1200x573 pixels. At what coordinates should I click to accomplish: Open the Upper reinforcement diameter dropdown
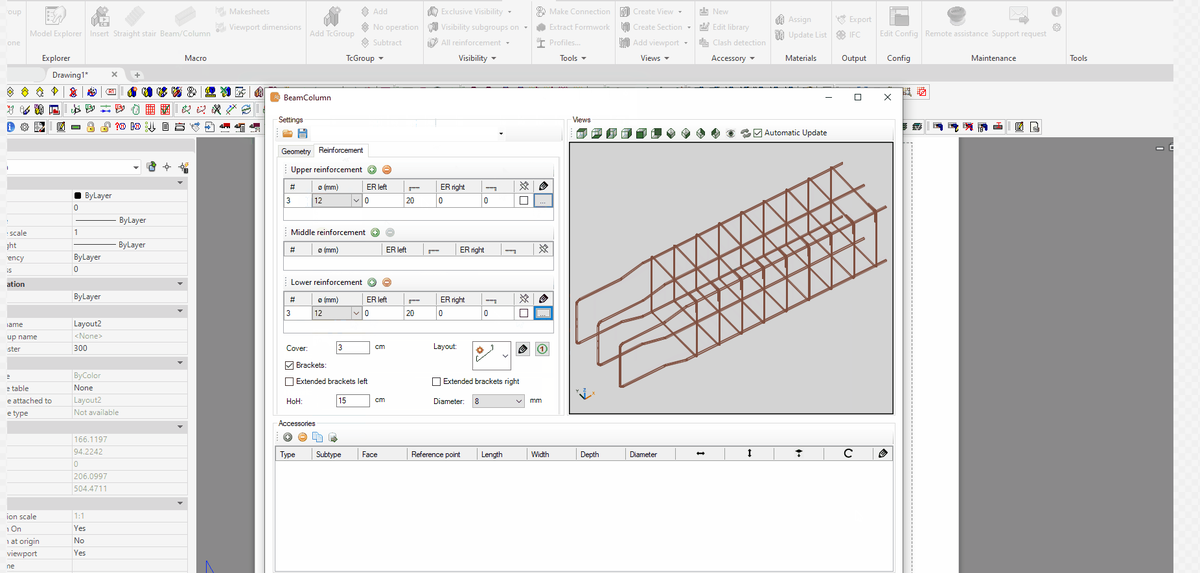point(357,201)
